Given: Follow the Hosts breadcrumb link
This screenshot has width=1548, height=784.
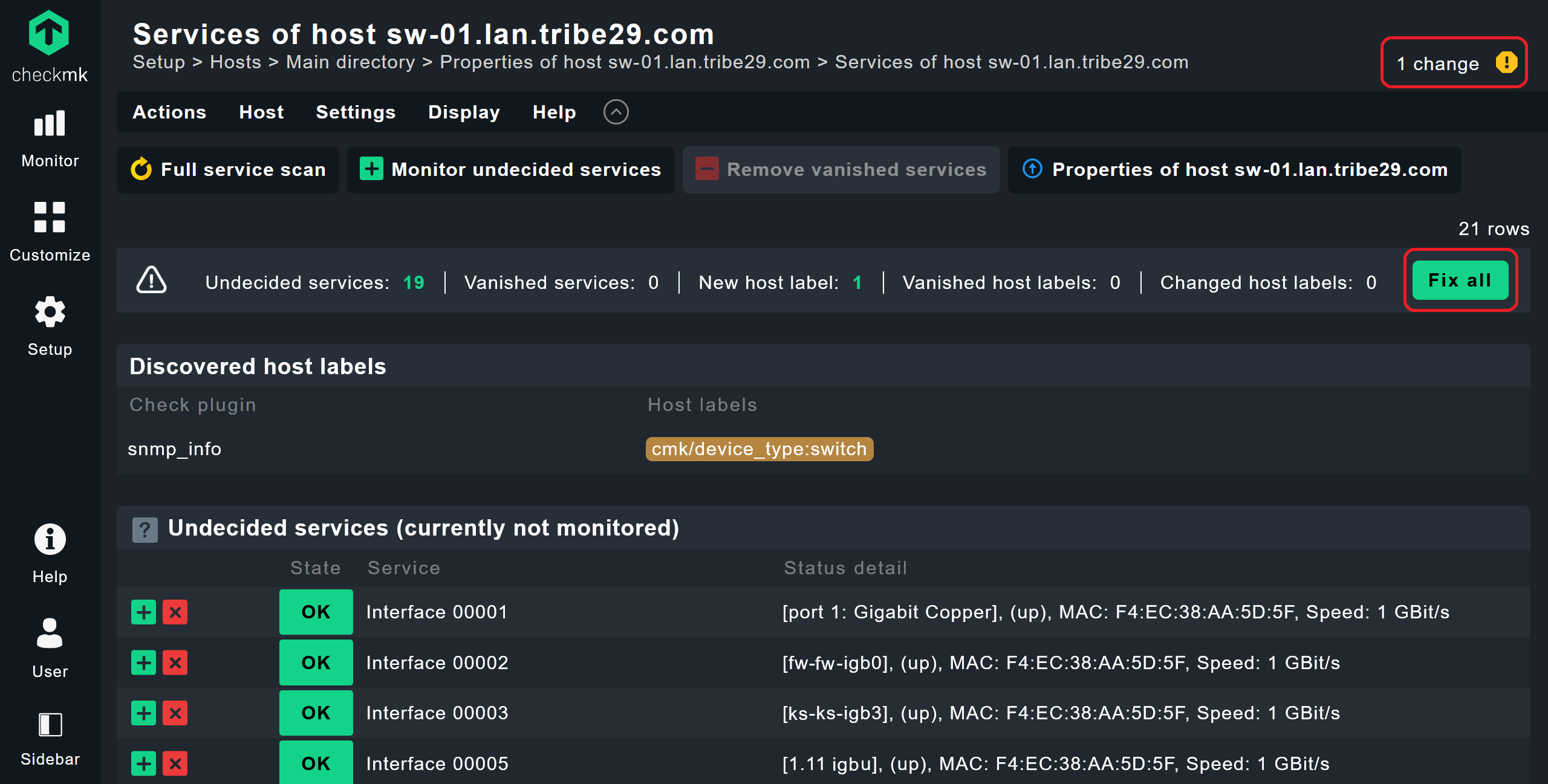Looking at the screenshot, I should 235,62.
